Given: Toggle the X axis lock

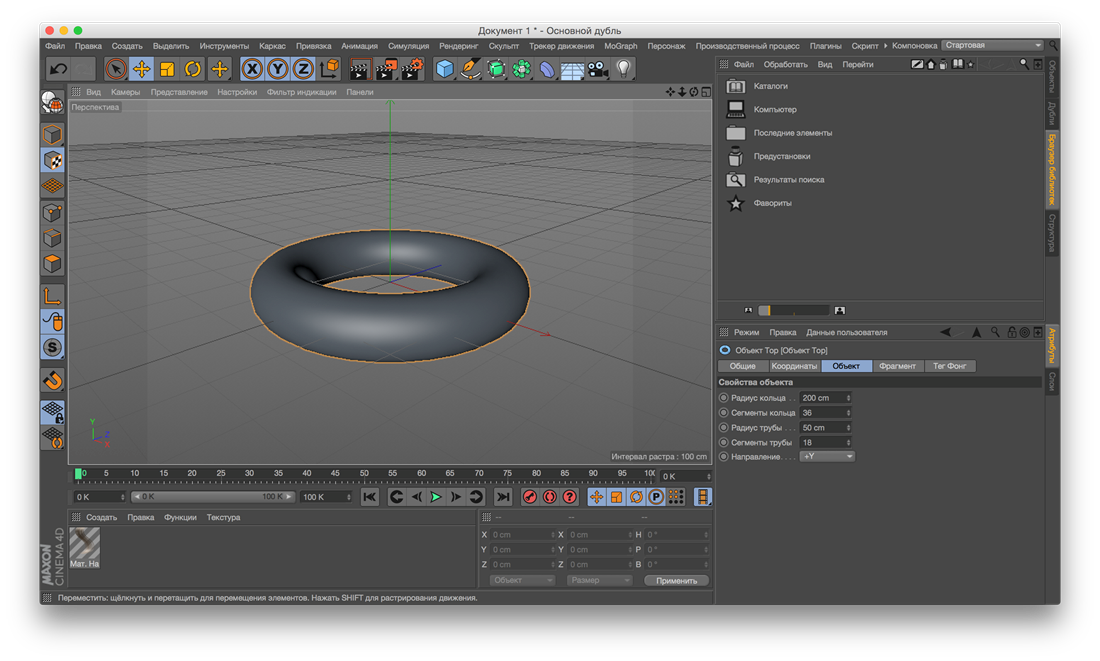Looking at the screenshot, I should coord(252,69).
